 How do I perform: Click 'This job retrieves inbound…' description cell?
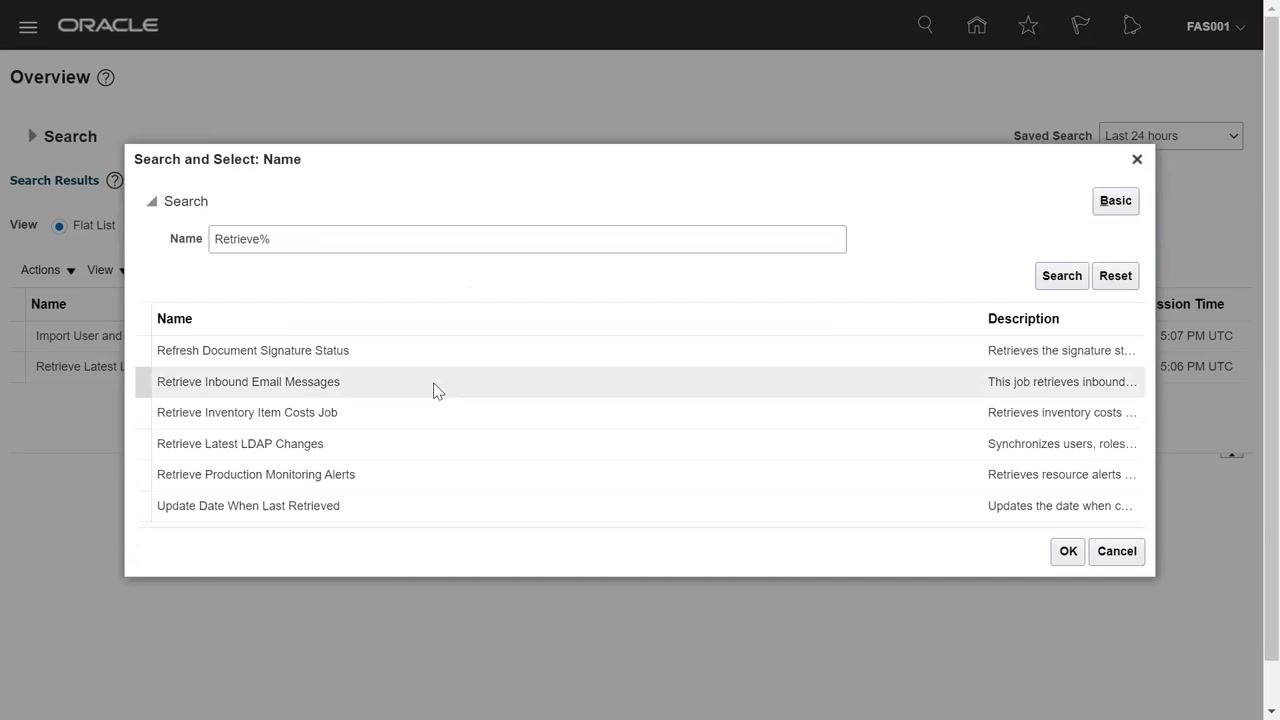coord(1062,382)
